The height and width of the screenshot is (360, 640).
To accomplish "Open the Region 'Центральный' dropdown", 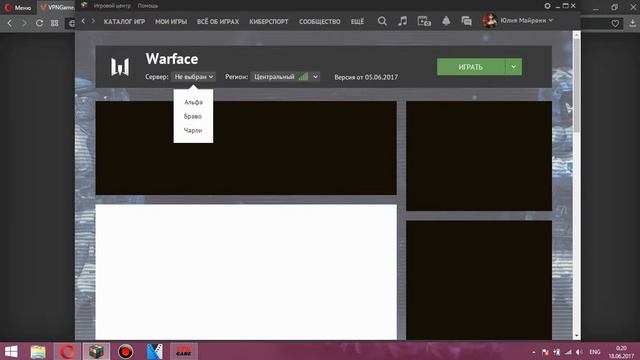I will tap(285, 77).
